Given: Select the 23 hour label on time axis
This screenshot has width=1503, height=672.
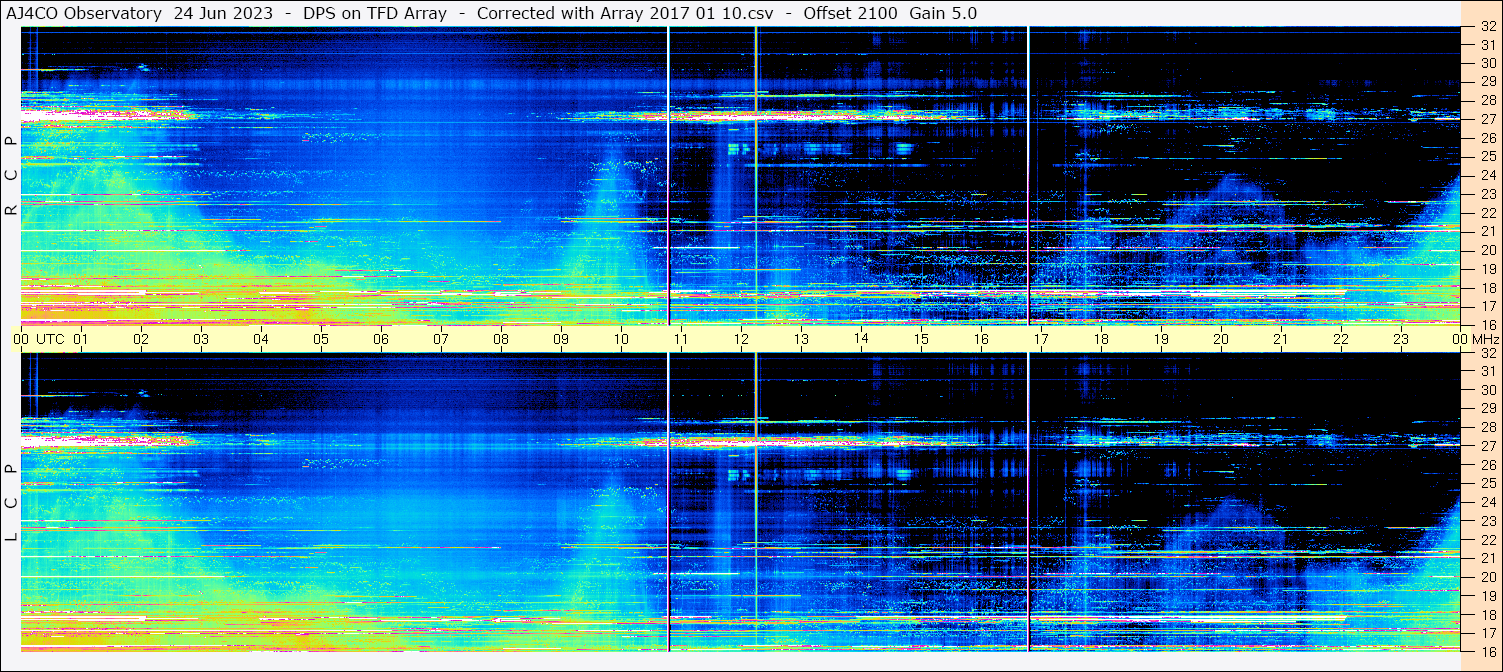Looking at the screenshot, I should 1401,339.
